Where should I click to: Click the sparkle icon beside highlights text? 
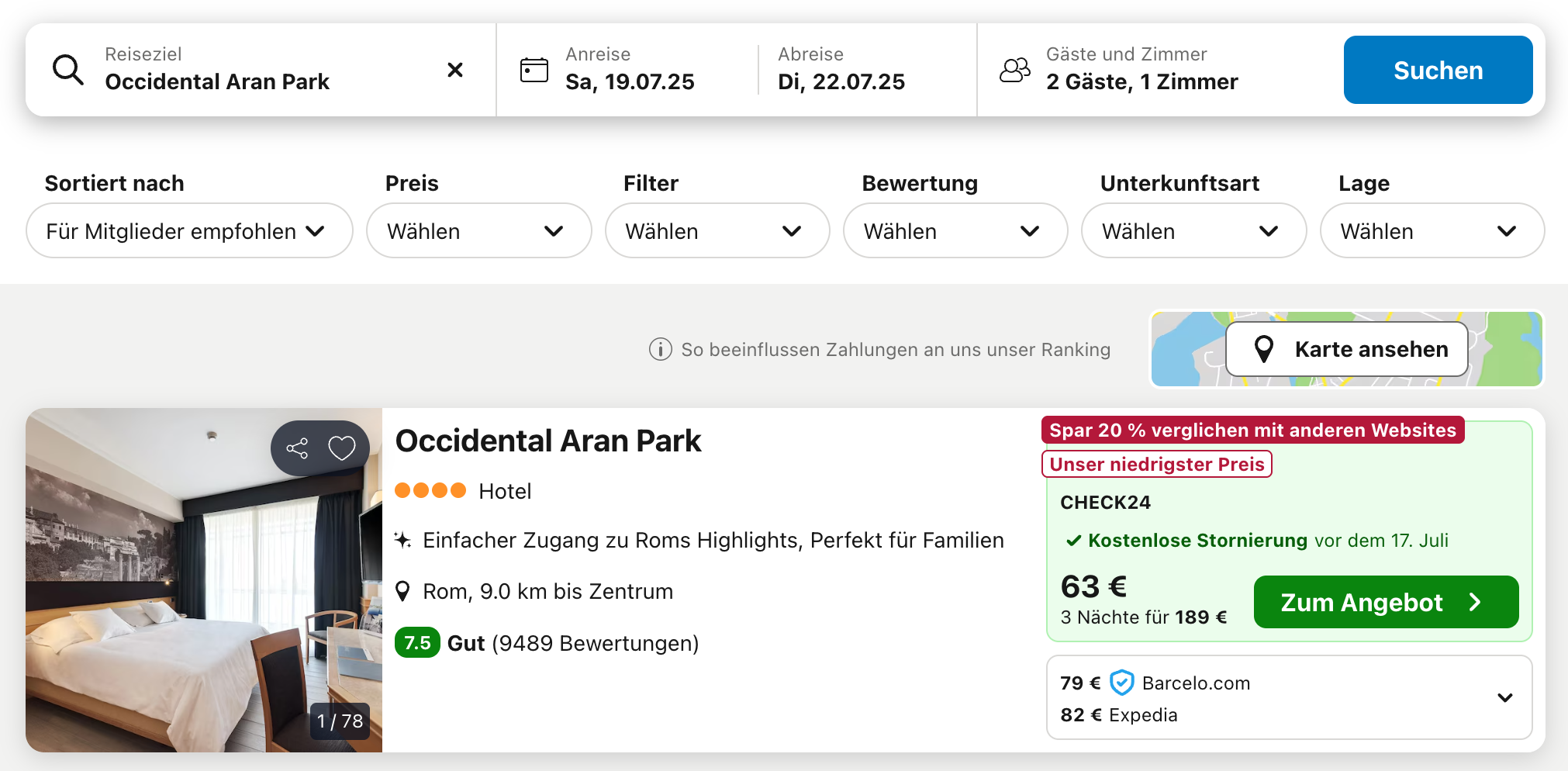[x=402, y=540]
